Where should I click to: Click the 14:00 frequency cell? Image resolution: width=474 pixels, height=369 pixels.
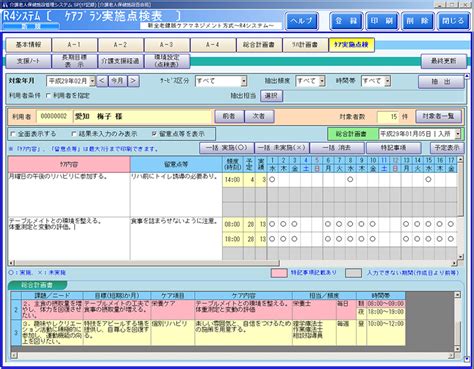[x=233, y=180]
